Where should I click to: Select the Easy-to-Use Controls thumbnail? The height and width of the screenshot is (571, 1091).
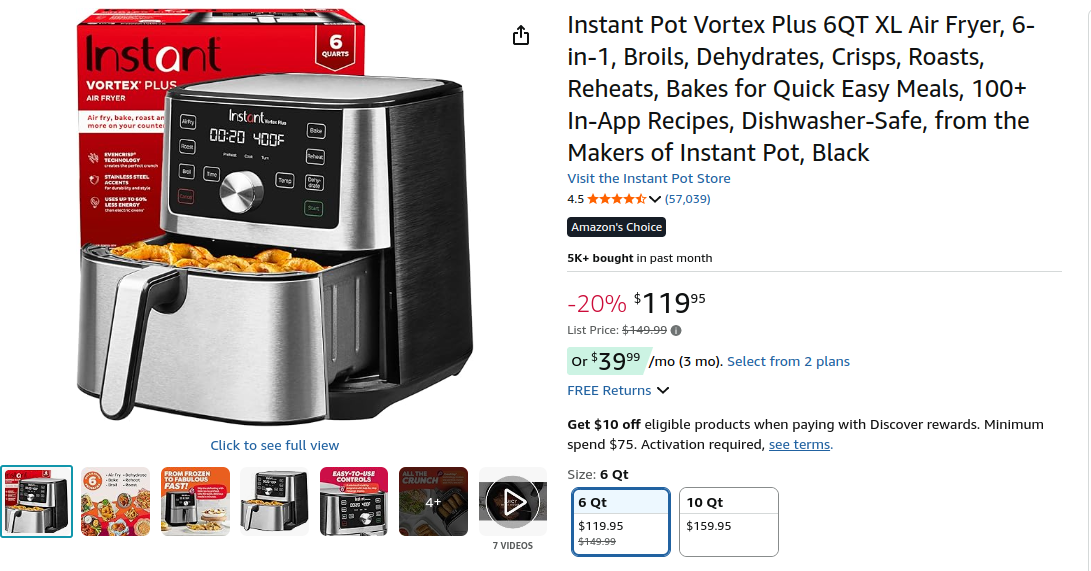[353, 501]
